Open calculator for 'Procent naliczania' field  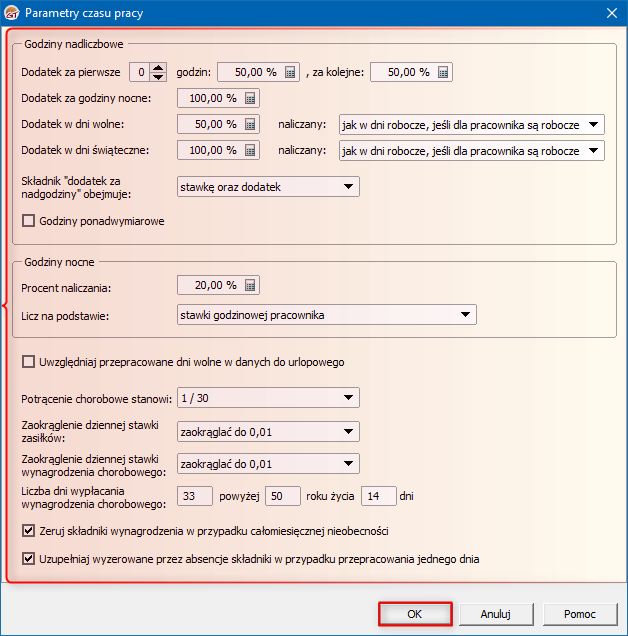pos(250,285)
